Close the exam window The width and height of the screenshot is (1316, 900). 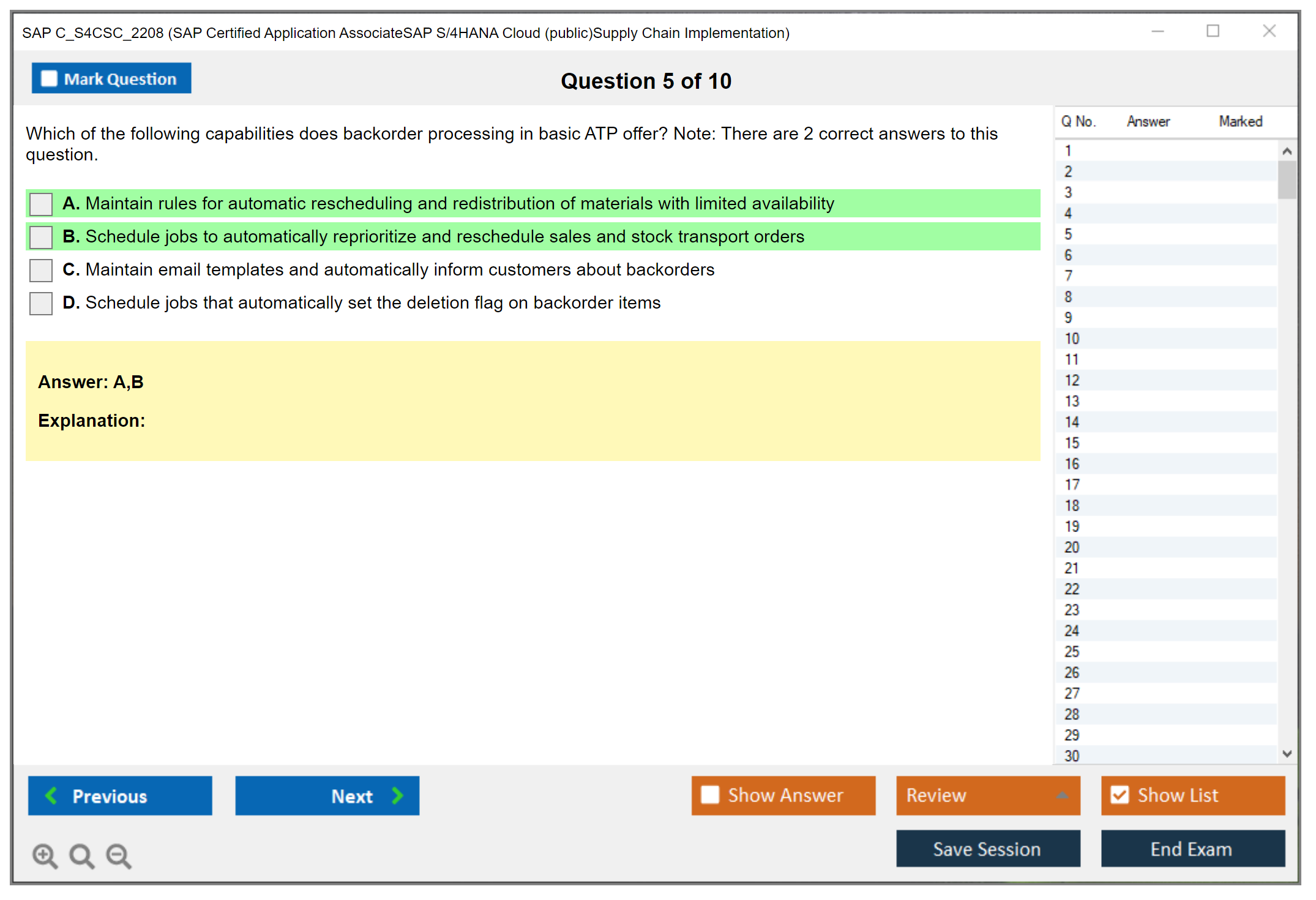[1269, 31]
